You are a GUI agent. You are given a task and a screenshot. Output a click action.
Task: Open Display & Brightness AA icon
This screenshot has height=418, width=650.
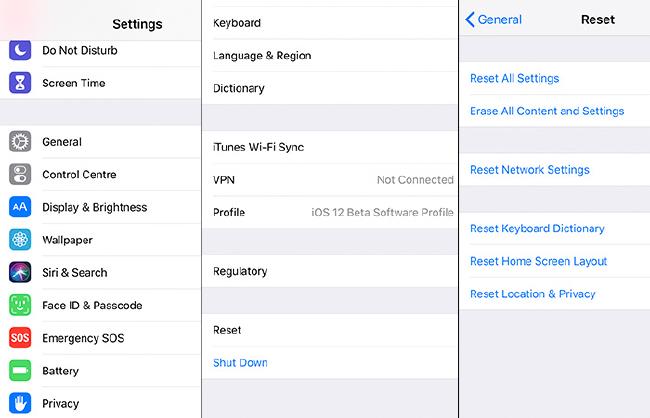(x=20, y=208)
